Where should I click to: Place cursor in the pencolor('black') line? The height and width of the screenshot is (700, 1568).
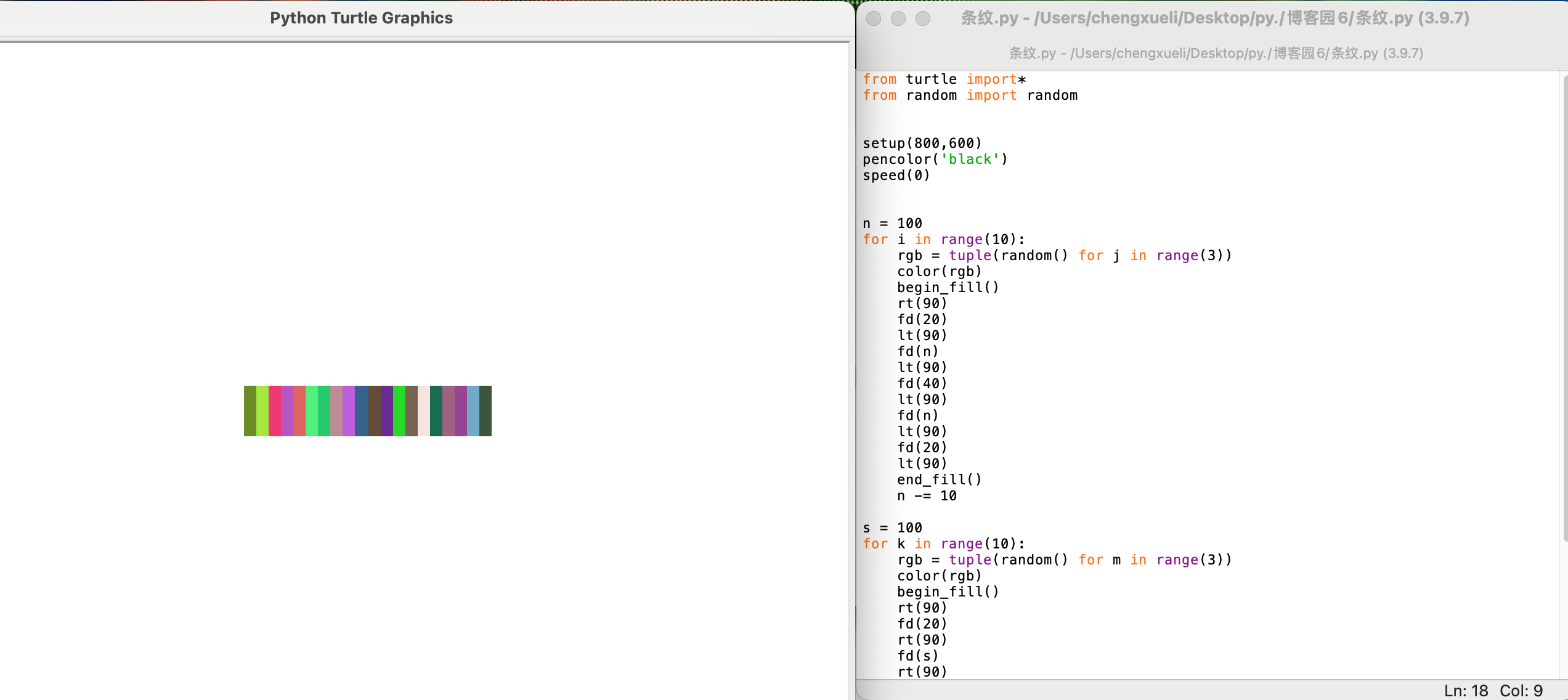click(x=934, y=159)
